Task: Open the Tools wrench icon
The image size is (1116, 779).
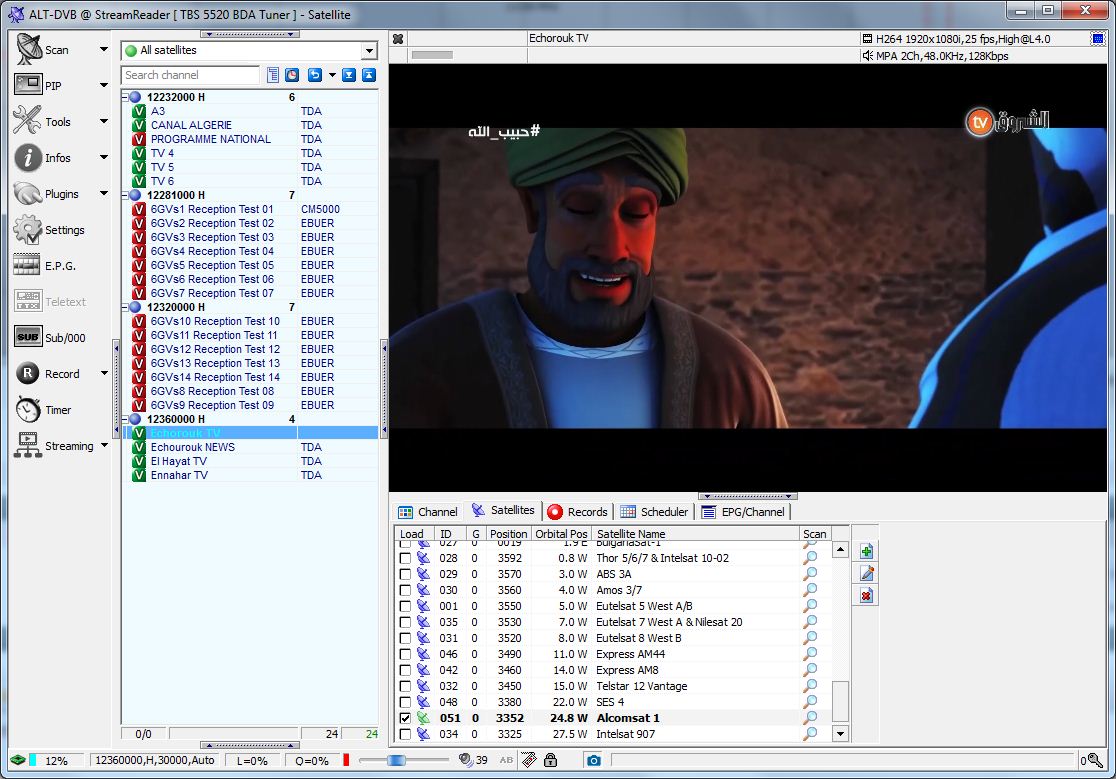Action: [27, 120]
